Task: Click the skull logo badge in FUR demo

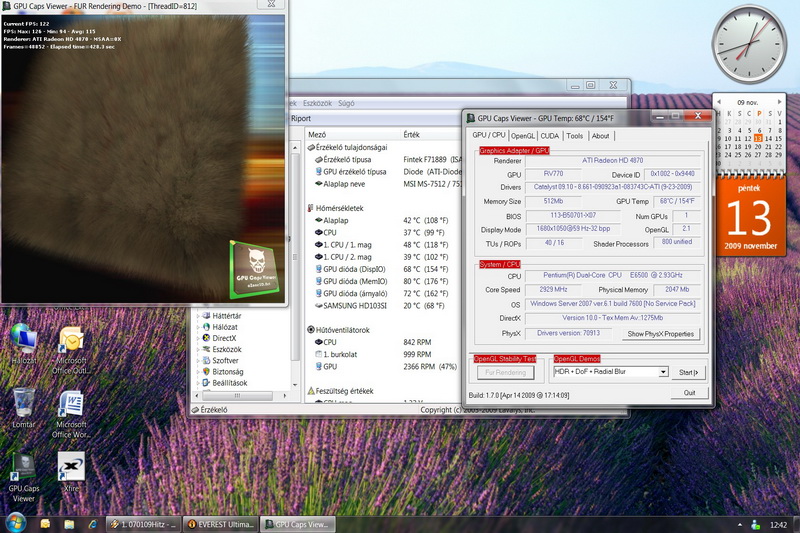Action: pyautogui.click(x=256, y=269)
